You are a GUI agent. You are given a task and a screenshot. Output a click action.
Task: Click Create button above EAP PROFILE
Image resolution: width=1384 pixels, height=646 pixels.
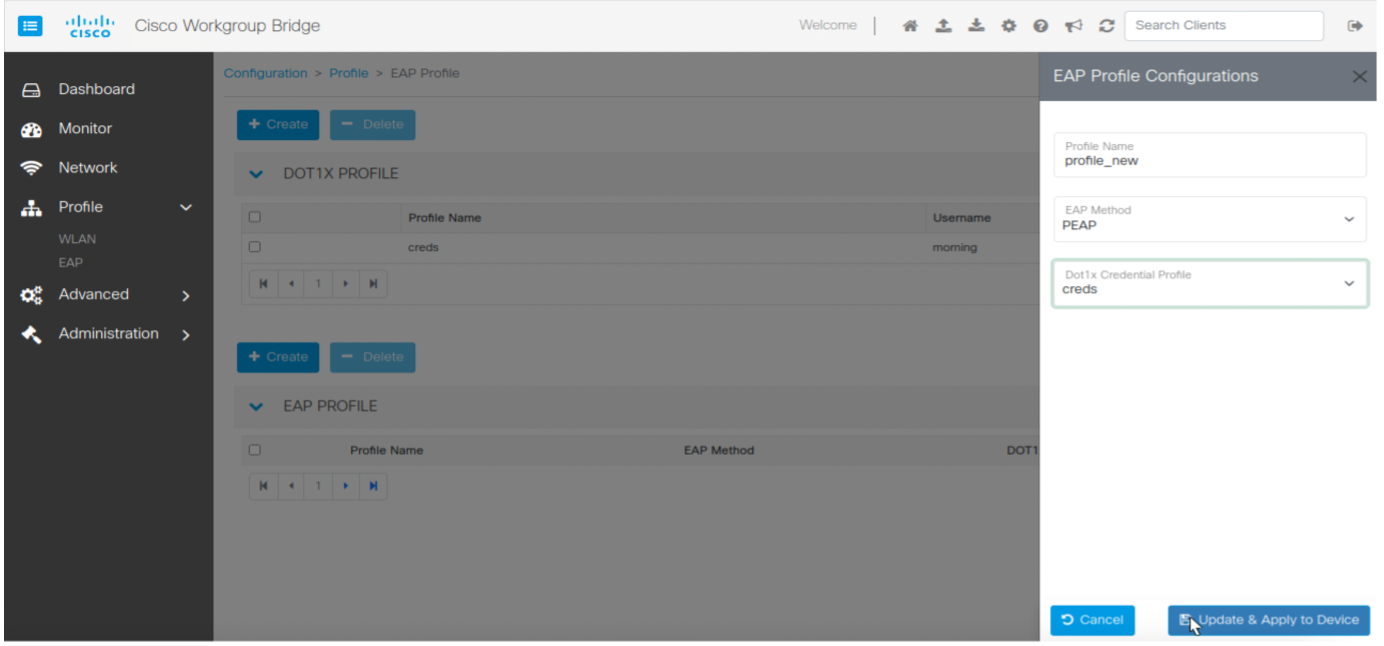tap(278, 357)
